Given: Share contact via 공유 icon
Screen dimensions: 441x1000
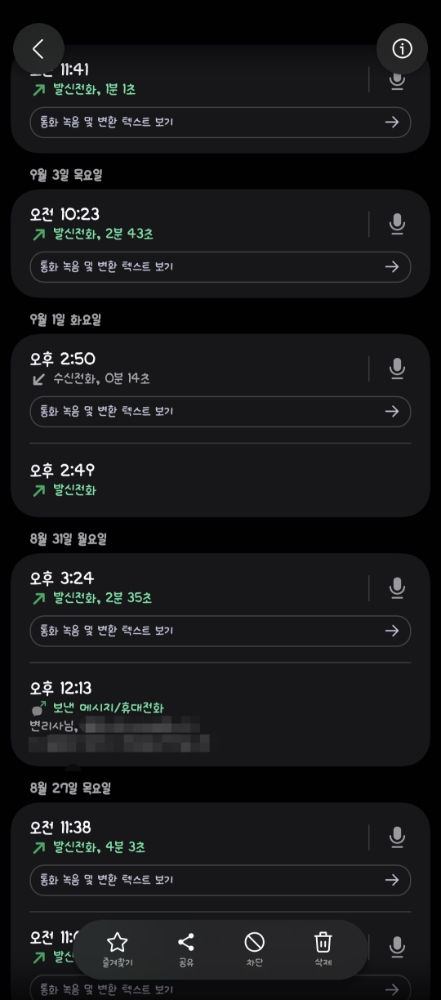Looking at the screenshot, I should [186, 949].
